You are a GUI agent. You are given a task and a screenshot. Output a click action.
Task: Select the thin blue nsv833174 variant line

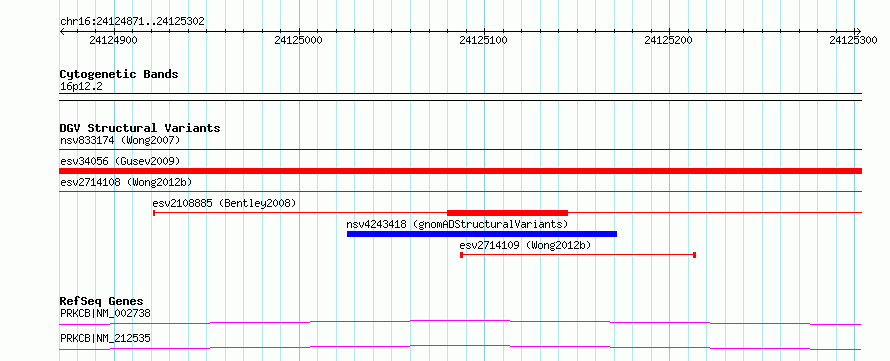point(461,150)
